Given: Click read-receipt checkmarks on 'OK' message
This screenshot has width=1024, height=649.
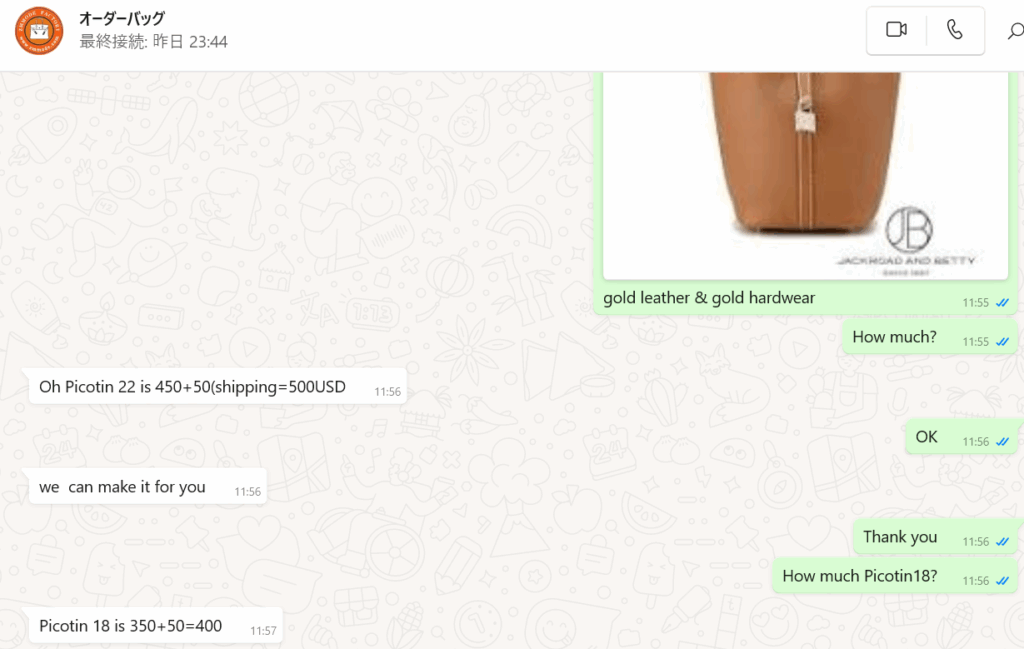Looking at the screenshot, I should point(1002,442).
